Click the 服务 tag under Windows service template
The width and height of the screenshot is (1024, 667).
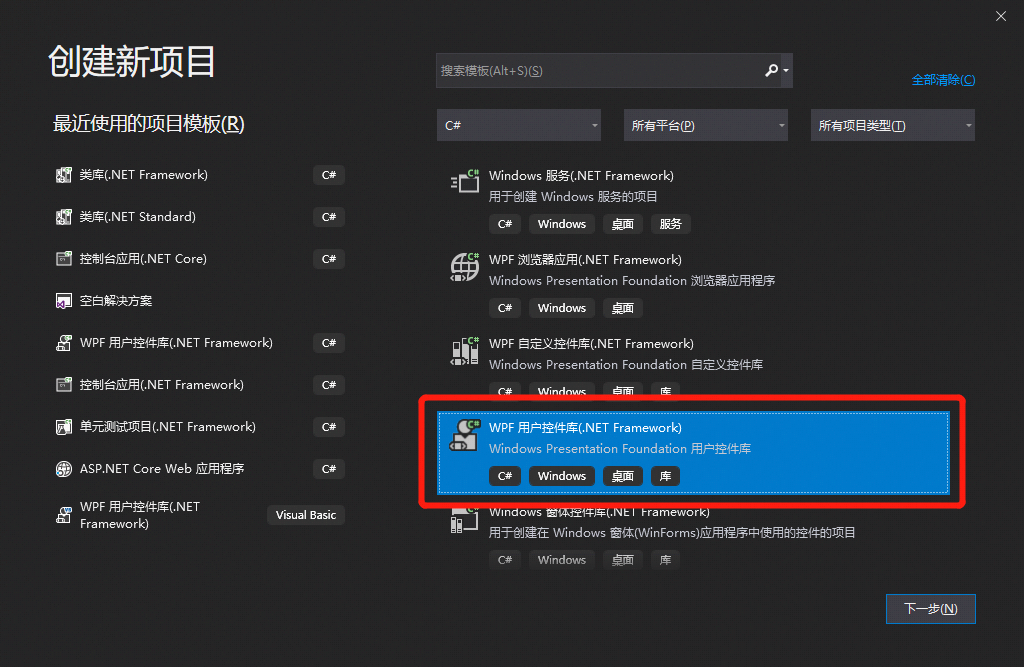pos(670,224)
